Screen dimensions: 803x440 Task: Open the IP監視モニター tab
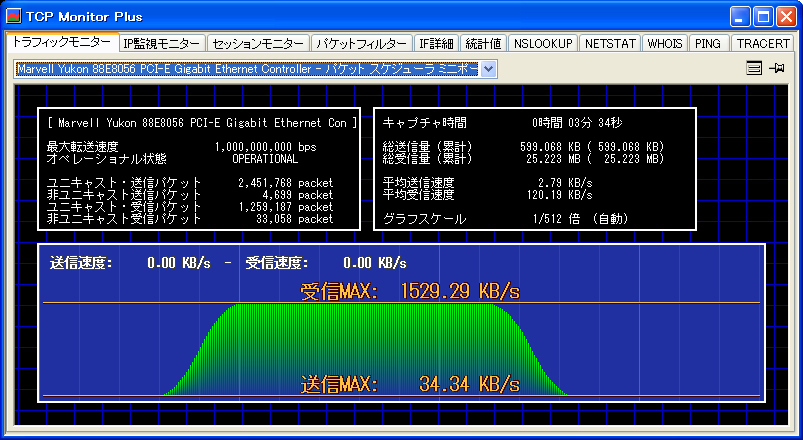coord(162,44)
